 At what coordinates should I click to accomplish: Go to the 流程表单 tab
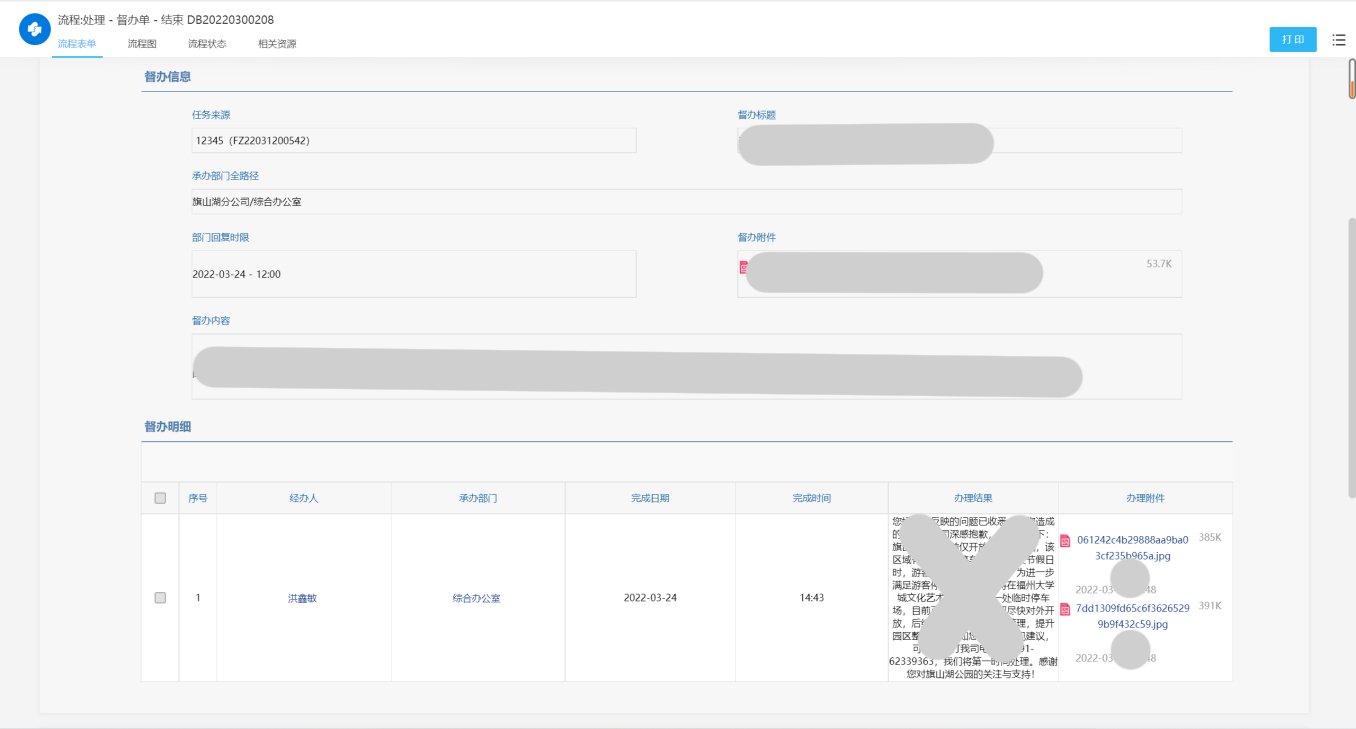pyautogui.click(x=77, y=44)
